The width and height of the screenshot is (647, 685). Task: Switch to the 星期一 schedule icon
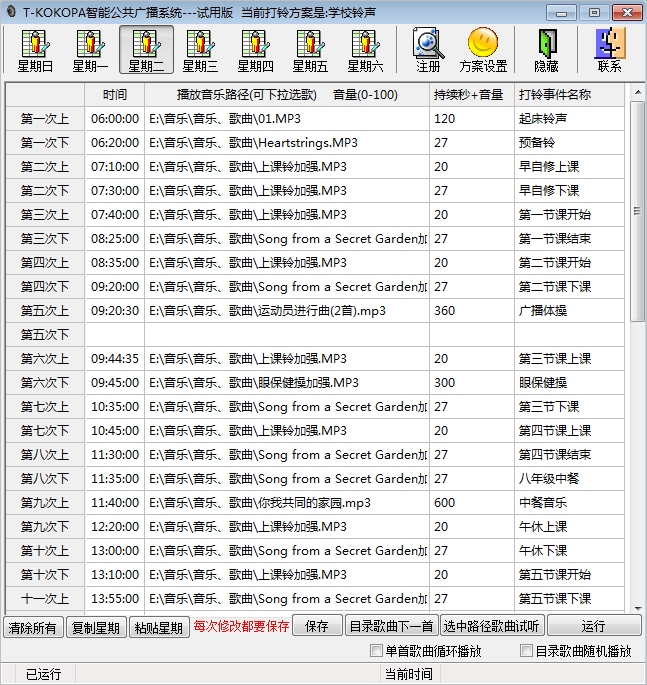click(x=90, y=50)
